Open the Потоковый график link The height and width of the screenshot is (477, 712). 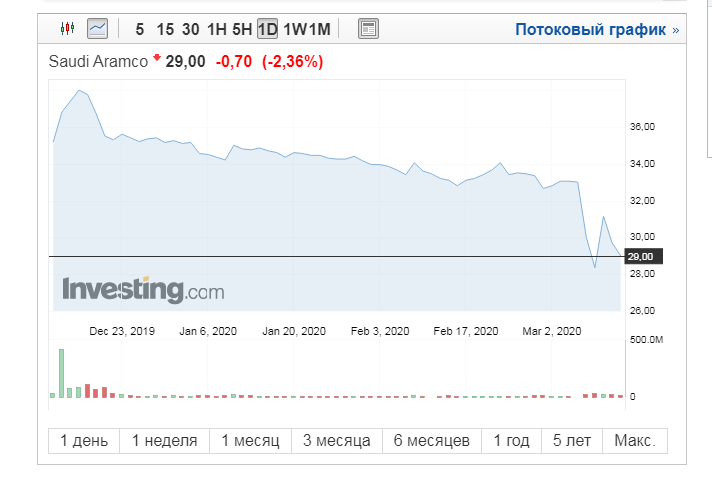point(597,30)
